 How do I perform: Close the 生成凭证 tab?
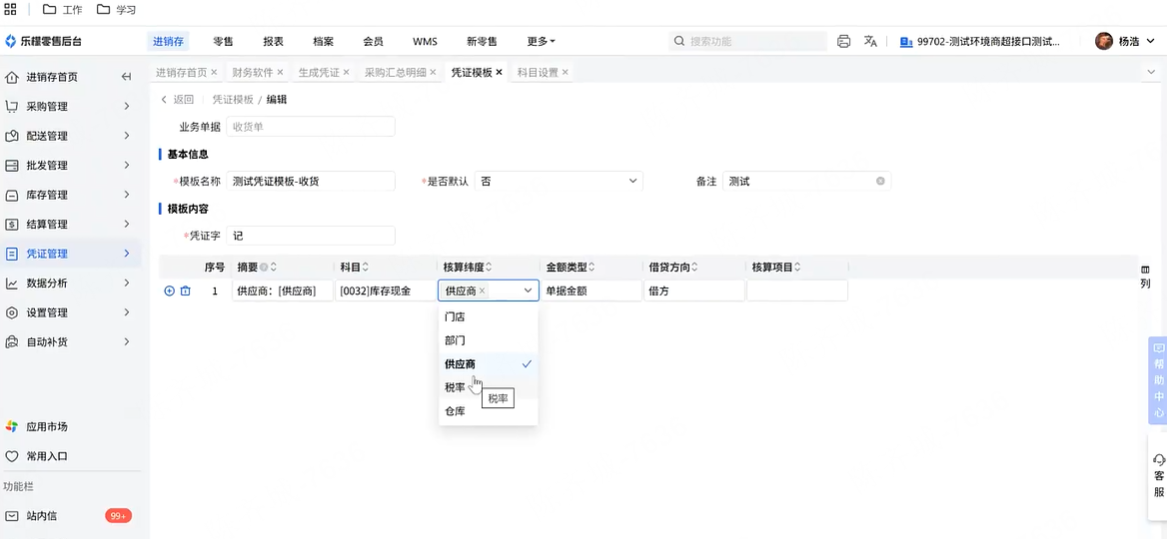(x=346, y=72)
